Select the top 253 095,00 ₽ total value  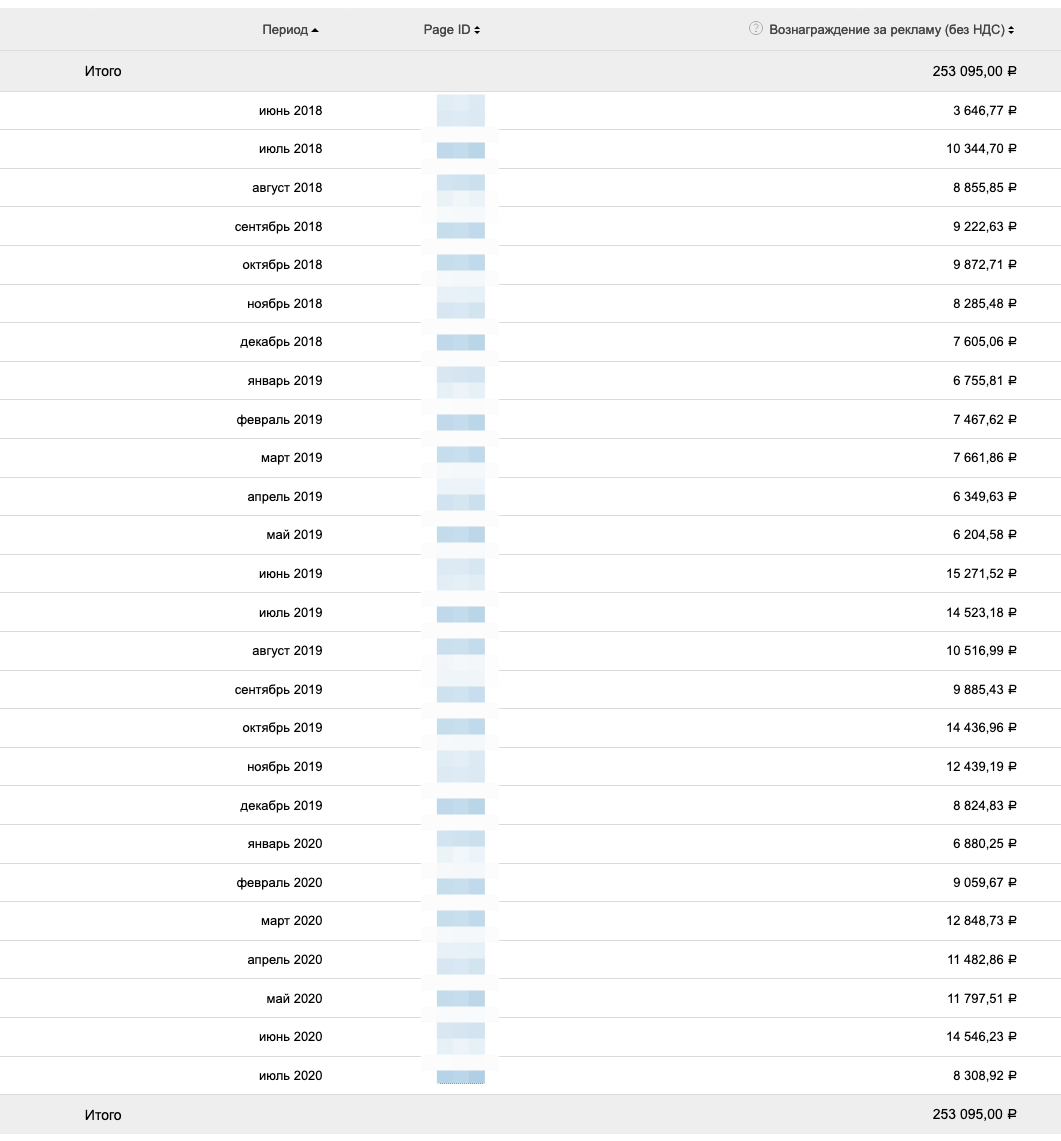974,71
